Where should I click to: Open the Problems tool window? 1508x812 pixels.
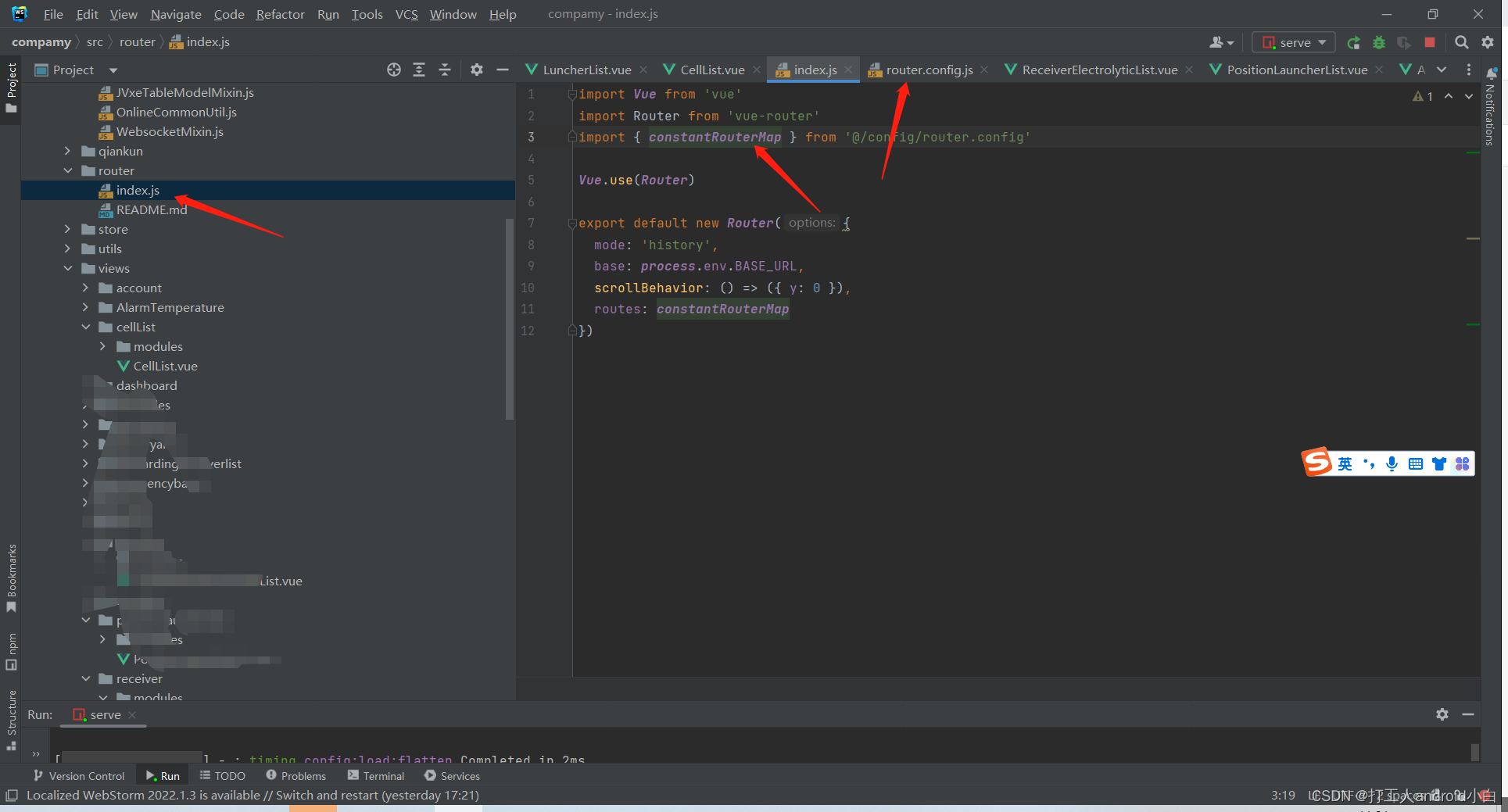296,775
